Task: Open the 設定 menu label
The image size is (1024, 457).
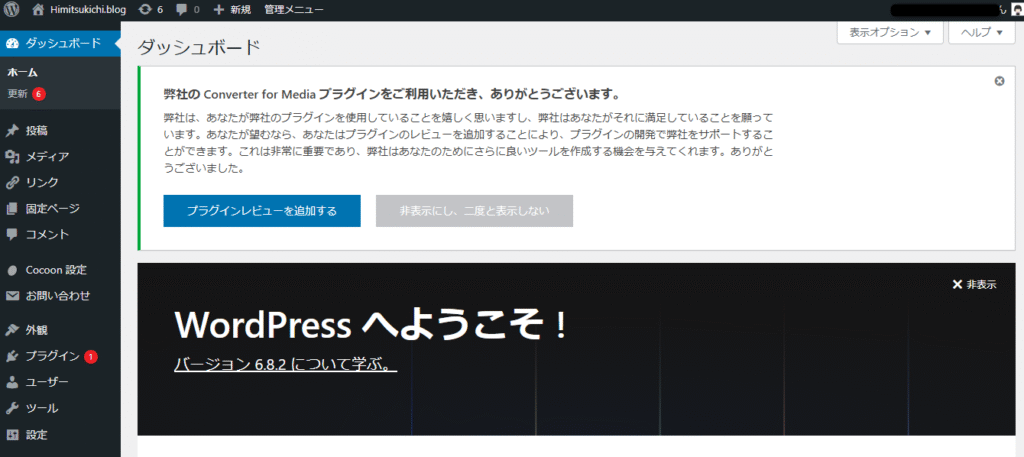Action: tap(37, 435)
